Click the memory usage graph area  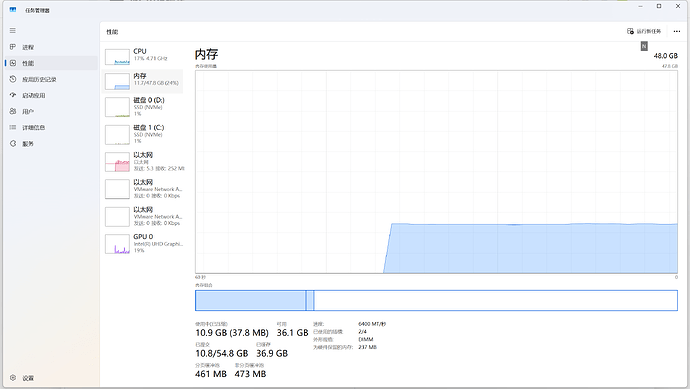tap(436, 172)
